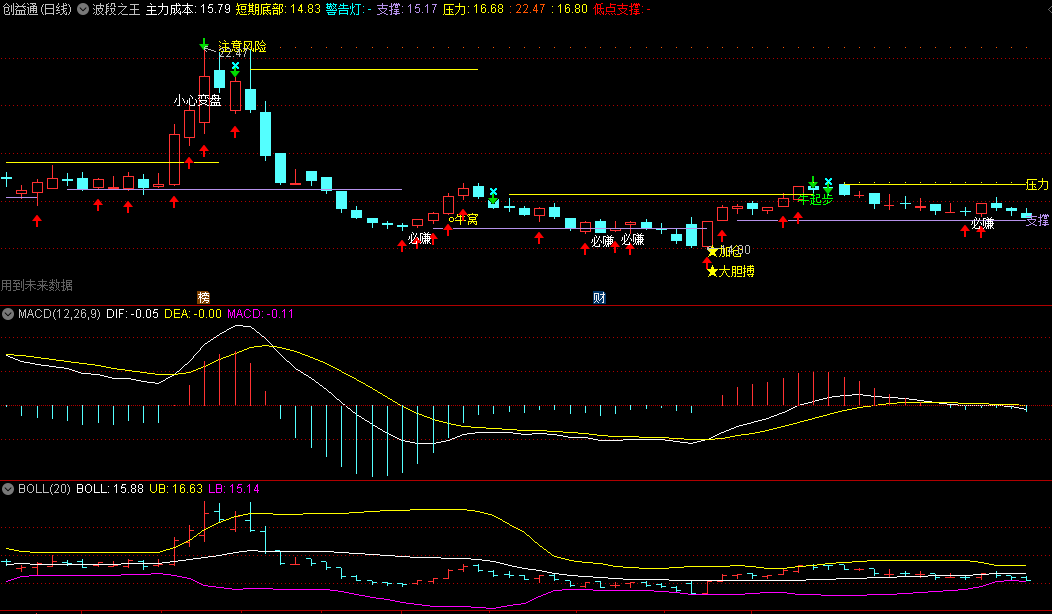Click the magenta MACD: -0.11 readout
The width and height of the screenshot is (1052, 614).
click(260, 314)
